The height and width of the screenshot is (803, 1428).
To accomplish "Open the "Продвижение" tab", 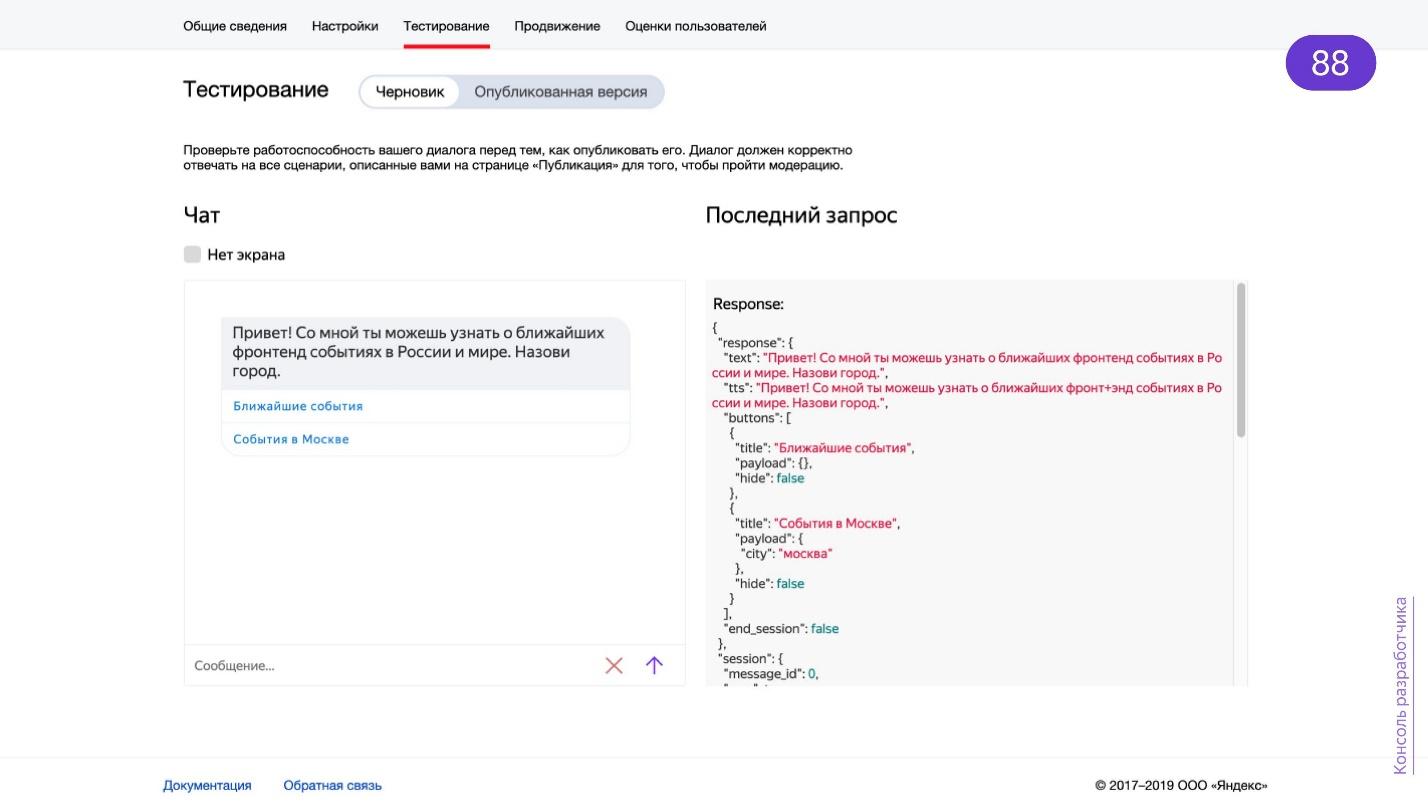I will point(557,26).
